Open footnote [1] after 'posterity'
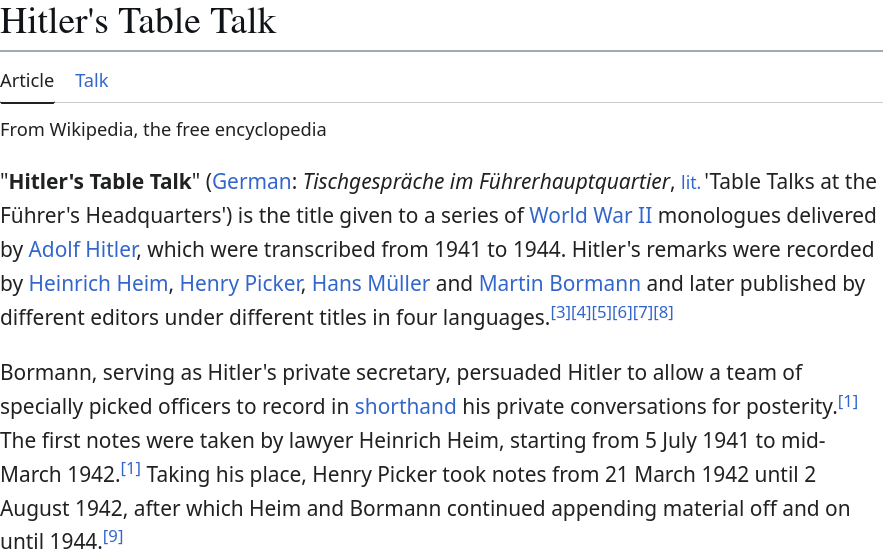Viewport: 883px width, 560px height. (848, 402)
